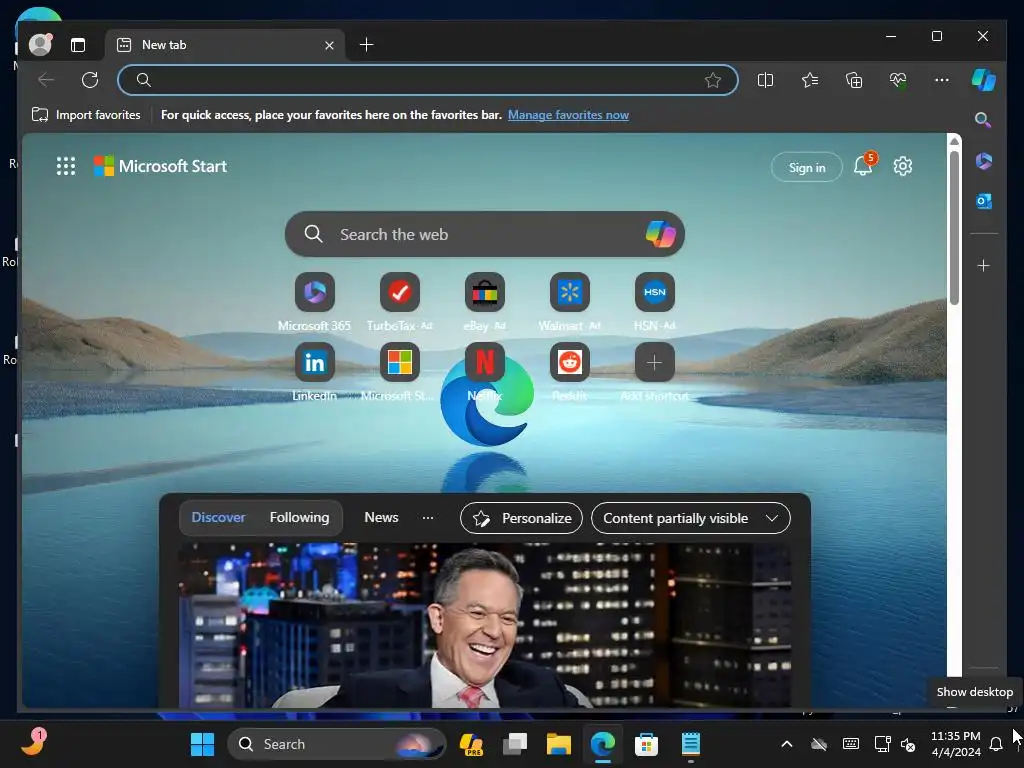Open Browser essentials heart icon
Screen dimensions: 1024x768
(898, 80)
